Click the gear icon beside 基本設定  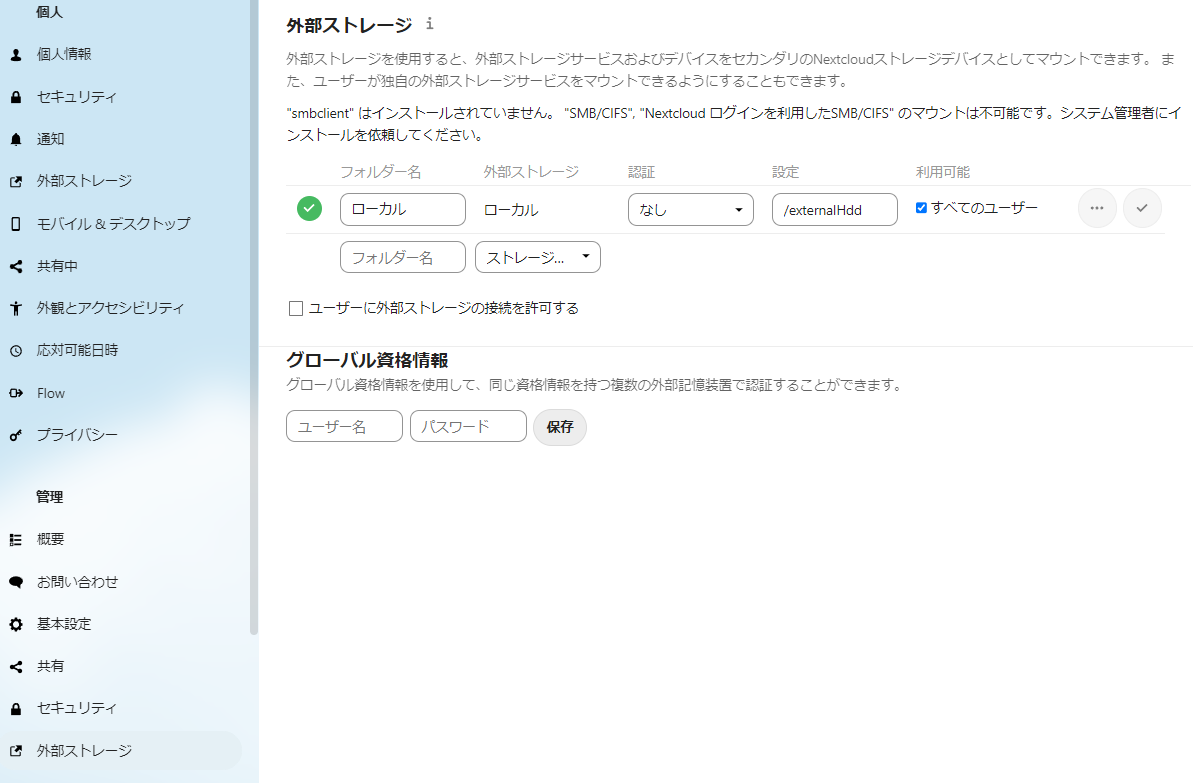click(x=16, y=624)
